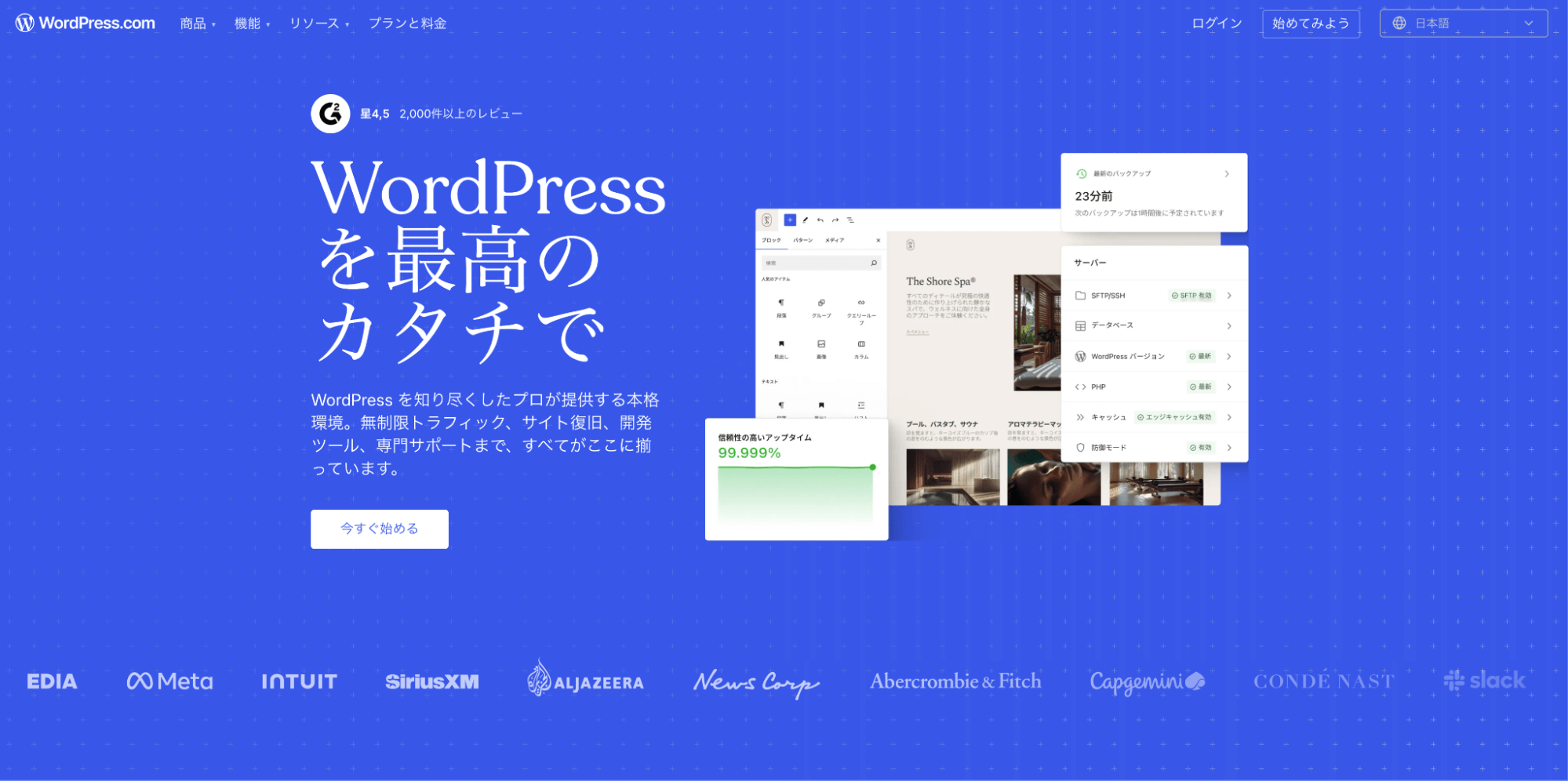Switch to the パターン tab
The height and width of the screenshot is (781, 1568).
point(802,241)
